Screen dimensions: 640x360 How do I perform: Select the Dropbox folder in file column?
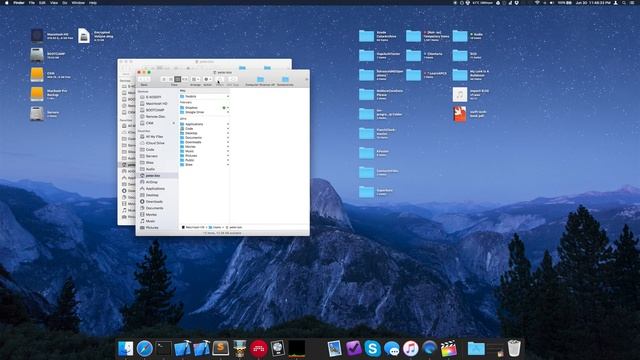point(204,108)
